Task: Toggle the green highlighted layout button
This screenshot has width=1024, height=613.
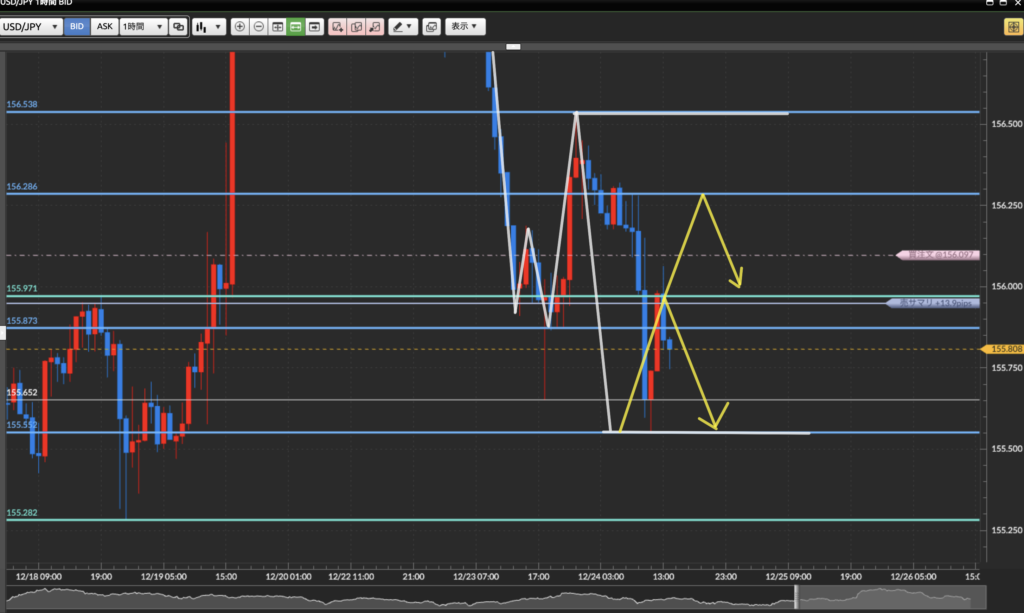Action: coord(296,27)
